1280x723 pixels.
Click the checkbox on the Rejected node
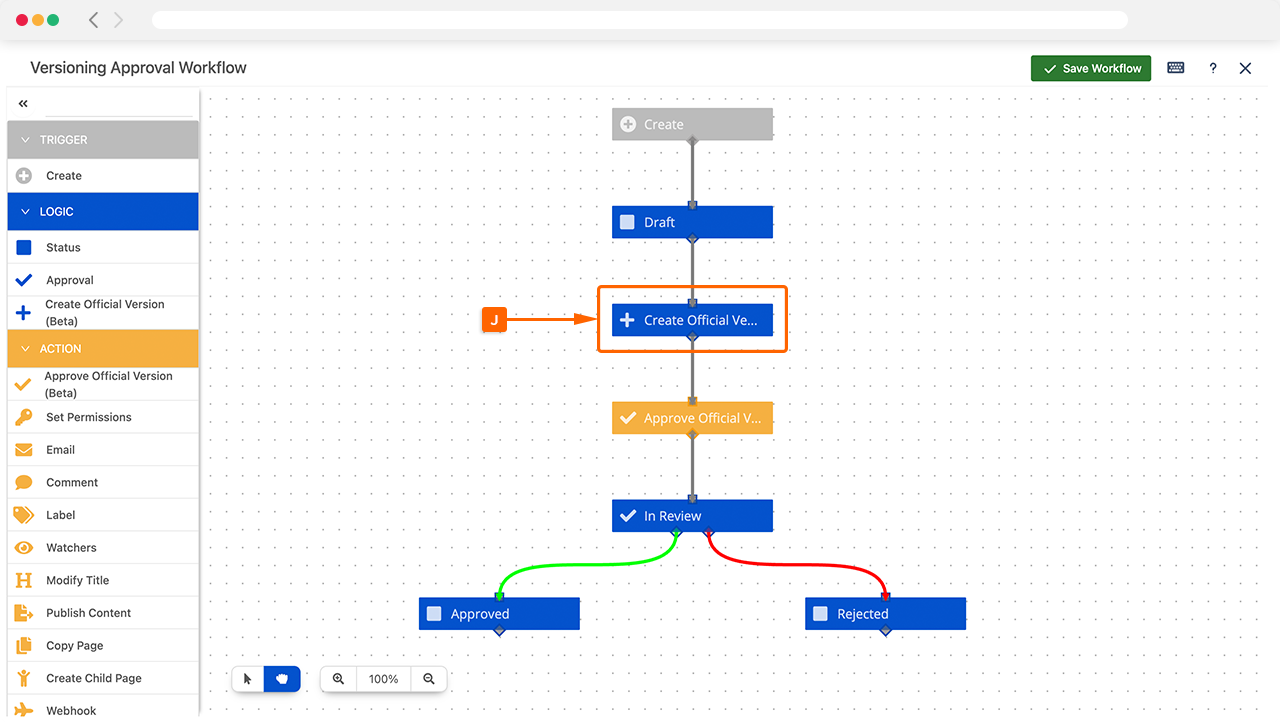820,614
